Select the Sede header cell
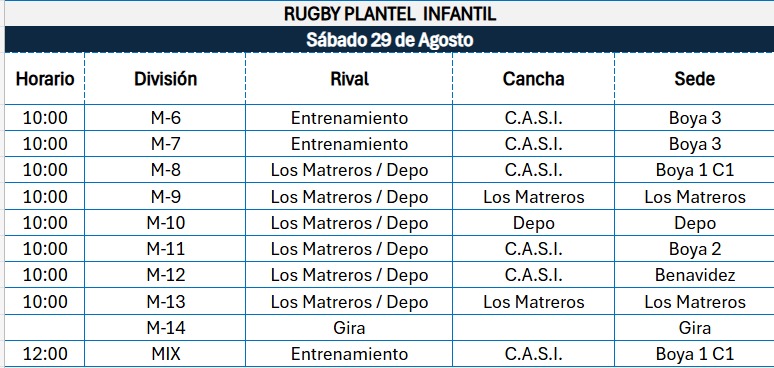Viewport: 774px width, 368px height. coord(695,78)
